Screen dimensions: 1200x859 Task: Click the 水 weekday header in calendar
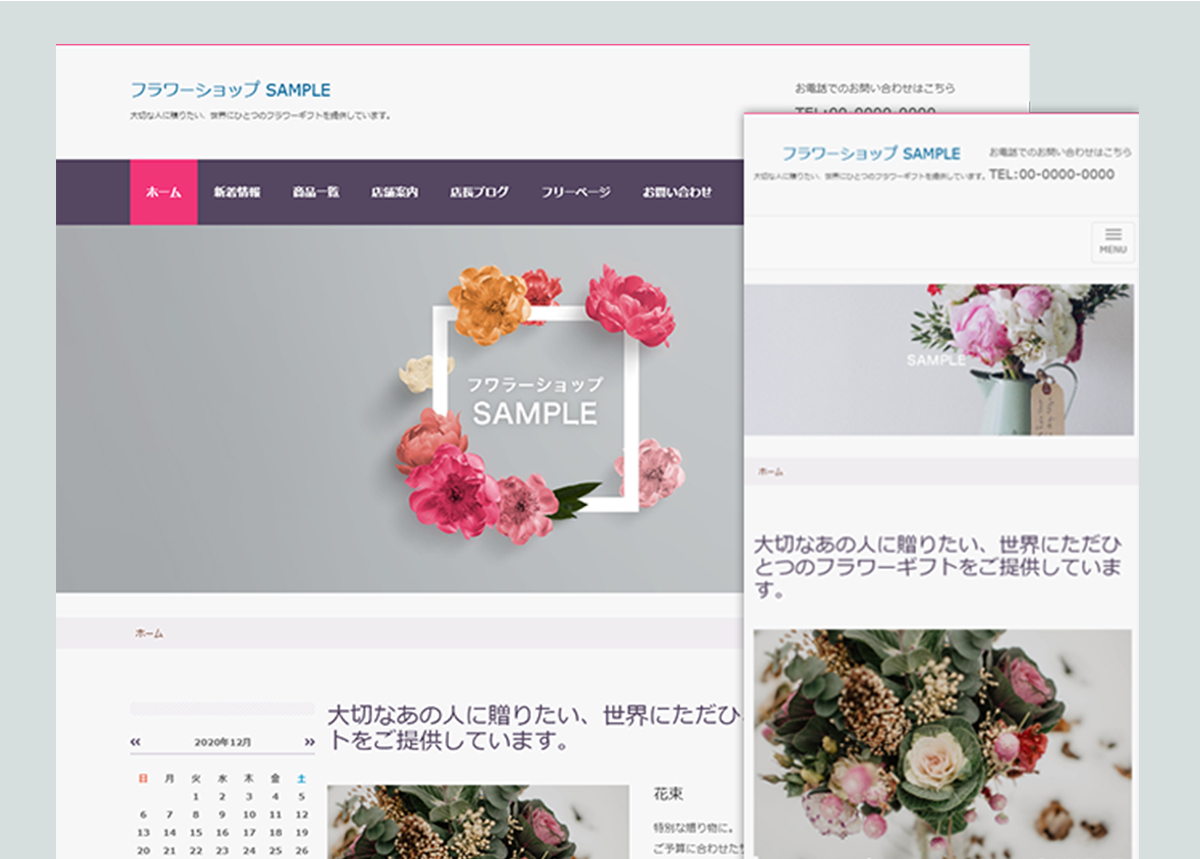(x=223, y=778)
